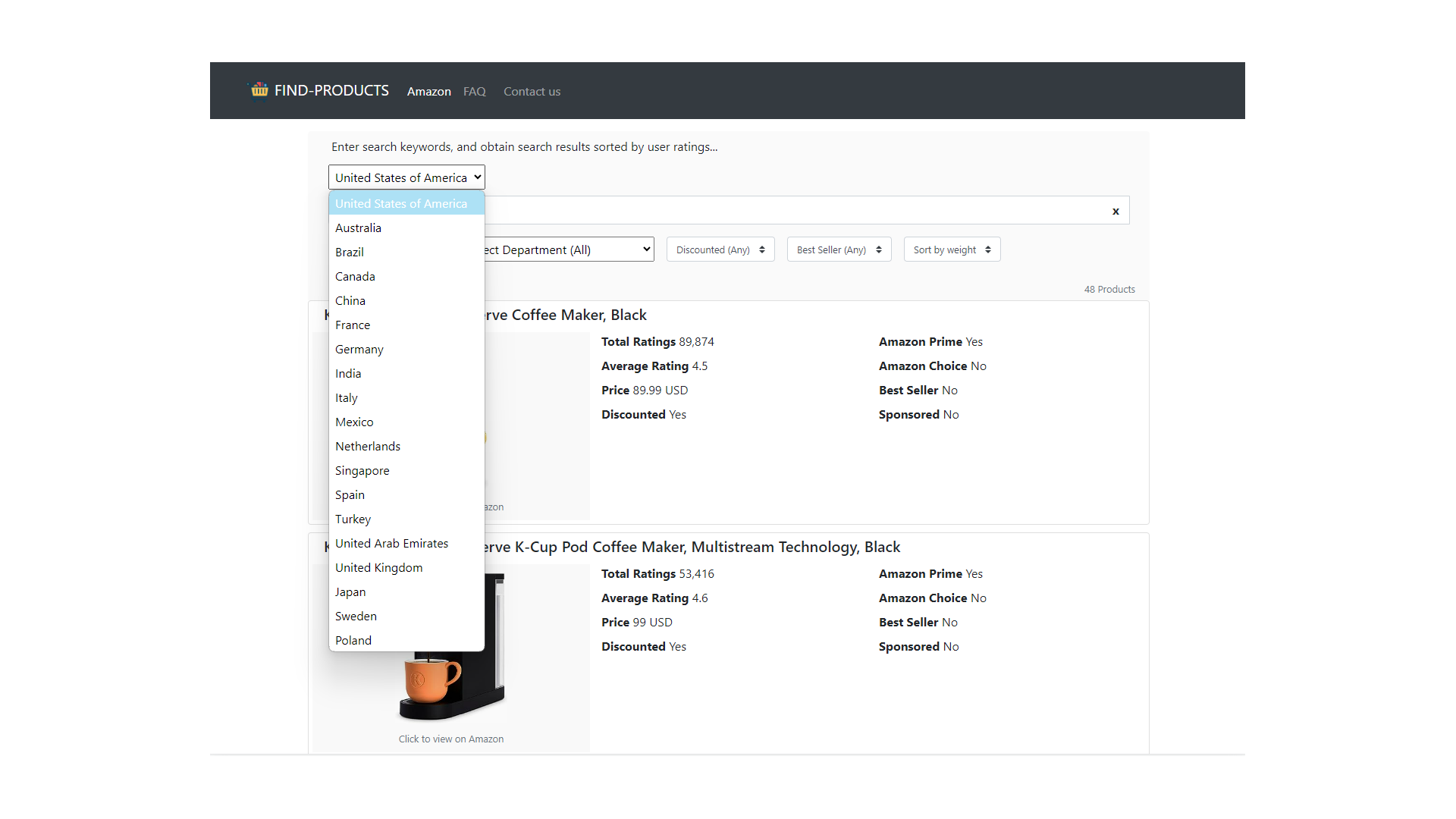Clear the search field with the x button

(x=1116, y=211)
